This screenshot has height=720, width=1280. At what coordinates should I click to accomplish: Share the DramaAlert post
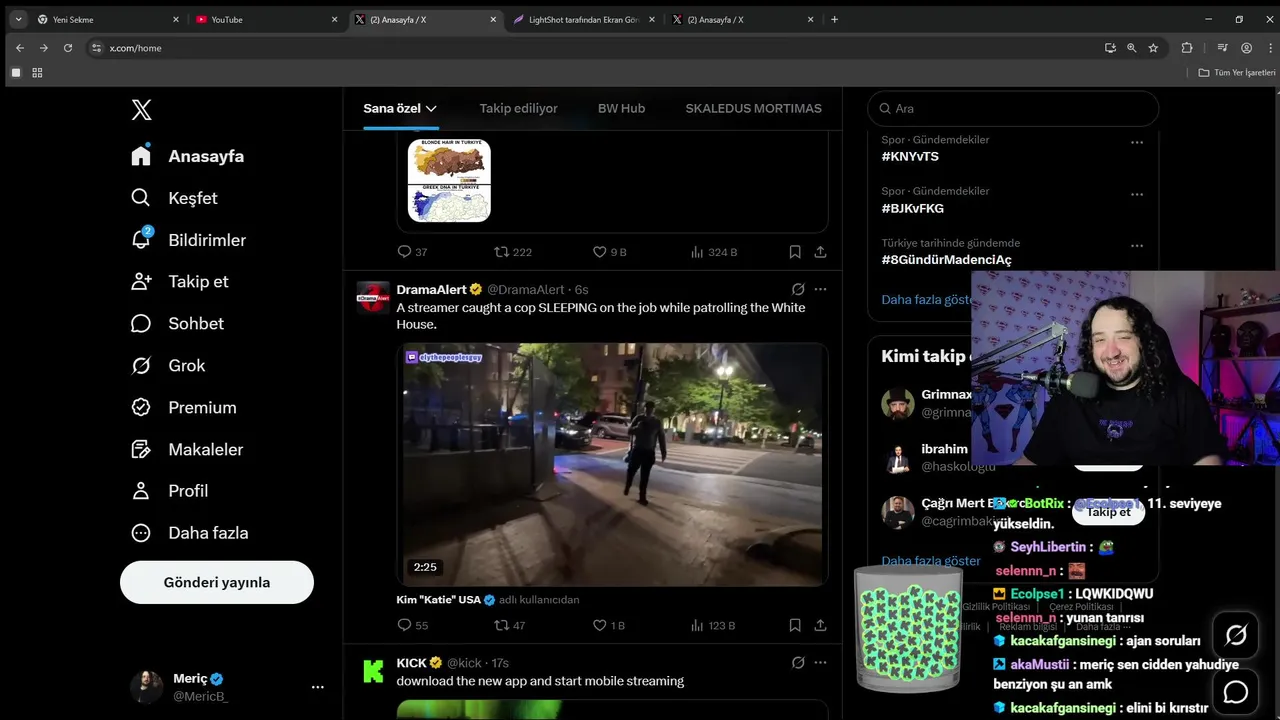(x=820, y=625)
